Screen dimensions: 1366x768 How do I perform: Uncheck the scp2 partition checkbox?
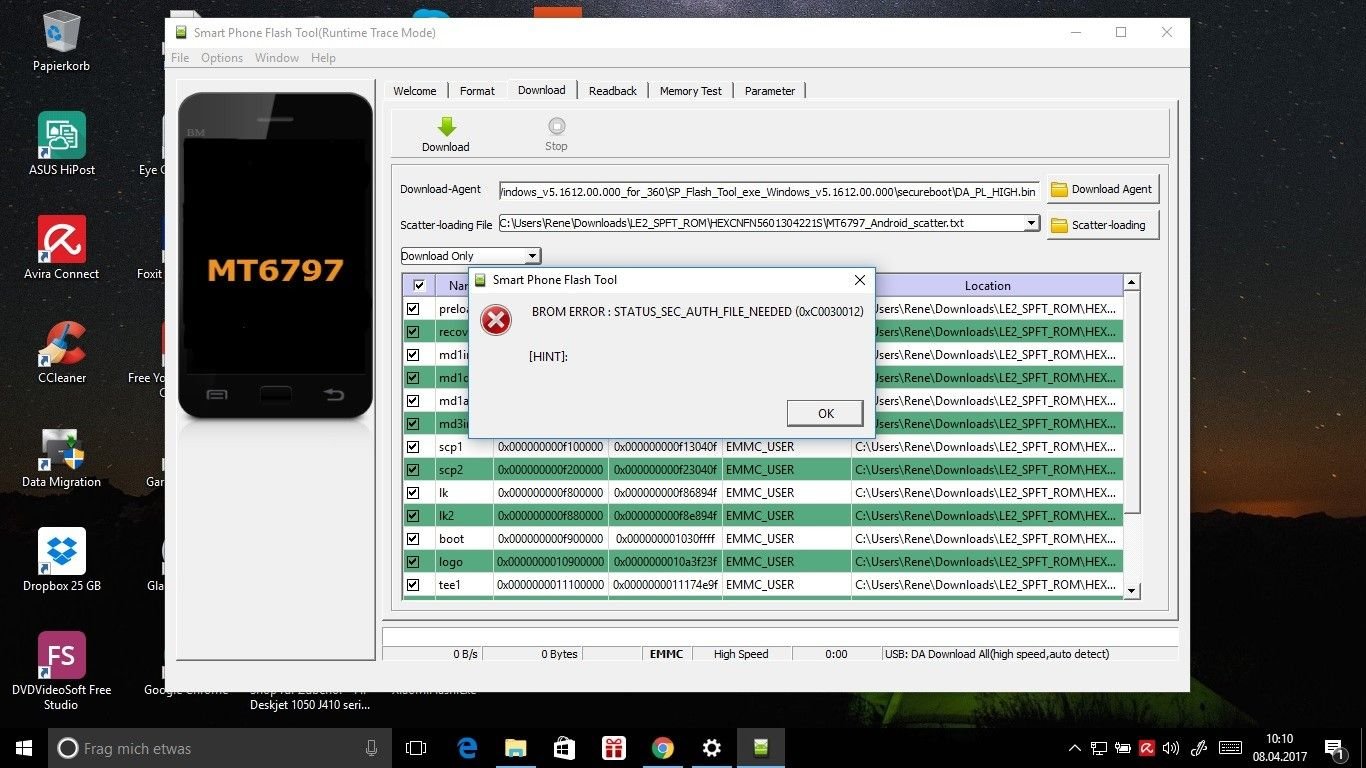tap(413, 470)
